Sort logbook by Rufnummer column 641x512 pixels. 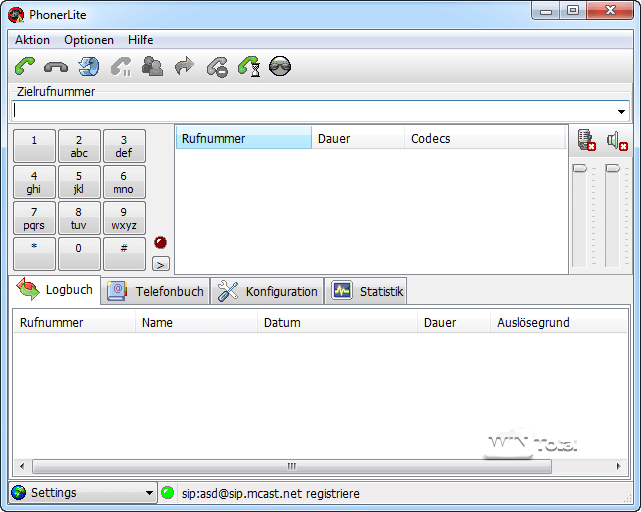(x=74, y=322)
